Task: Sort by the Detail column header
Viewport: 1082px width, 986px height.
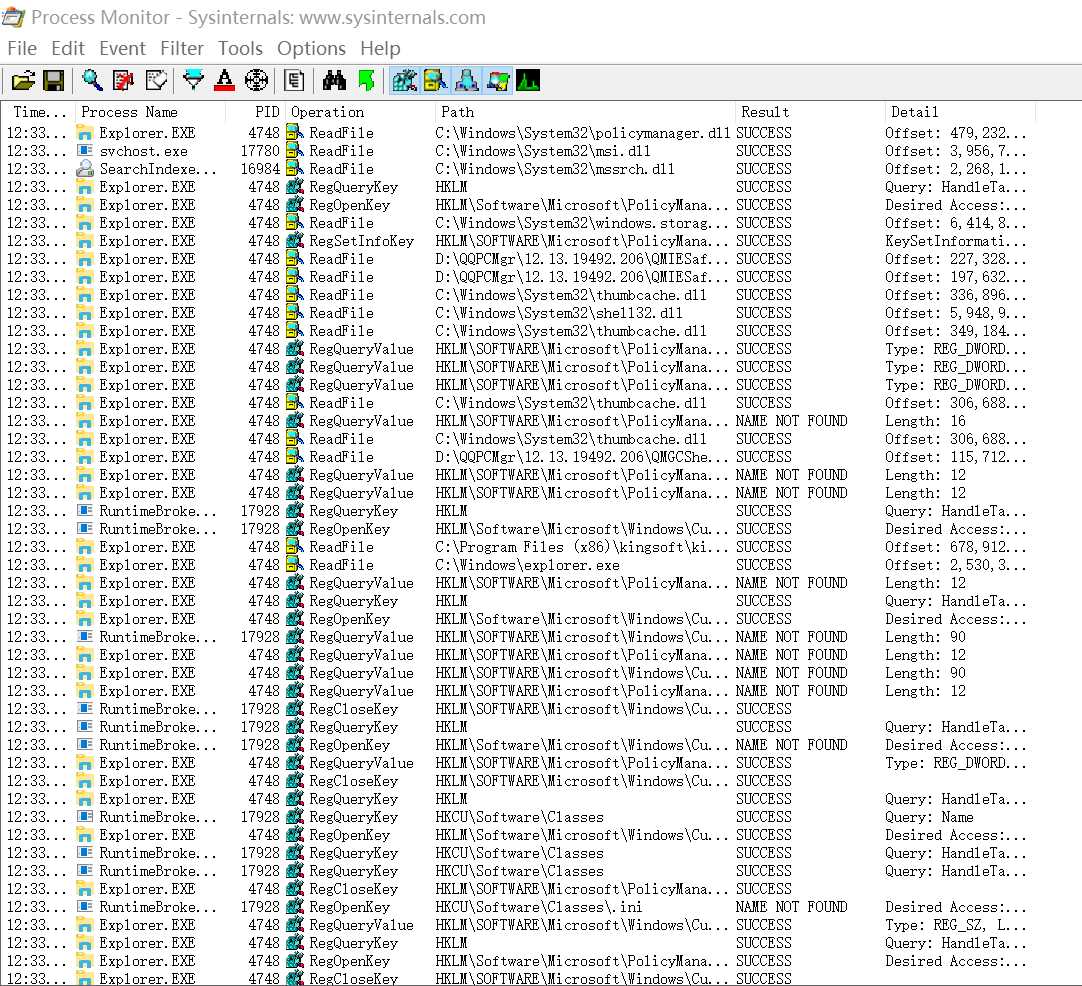Action: [x=960, y=112]
